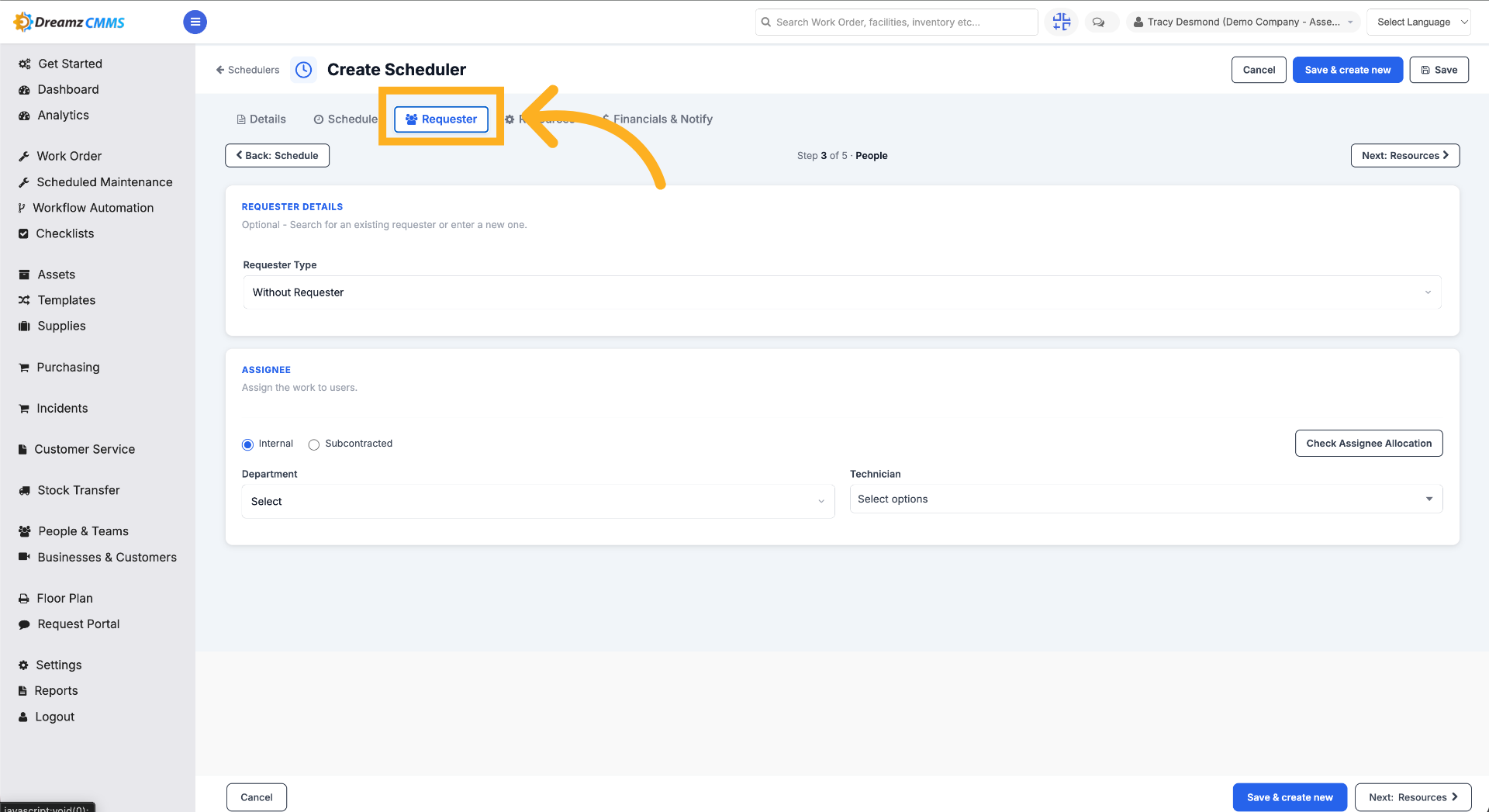The image size is (1489, 812).
Task: Click the global search input field
Action: 896,22
